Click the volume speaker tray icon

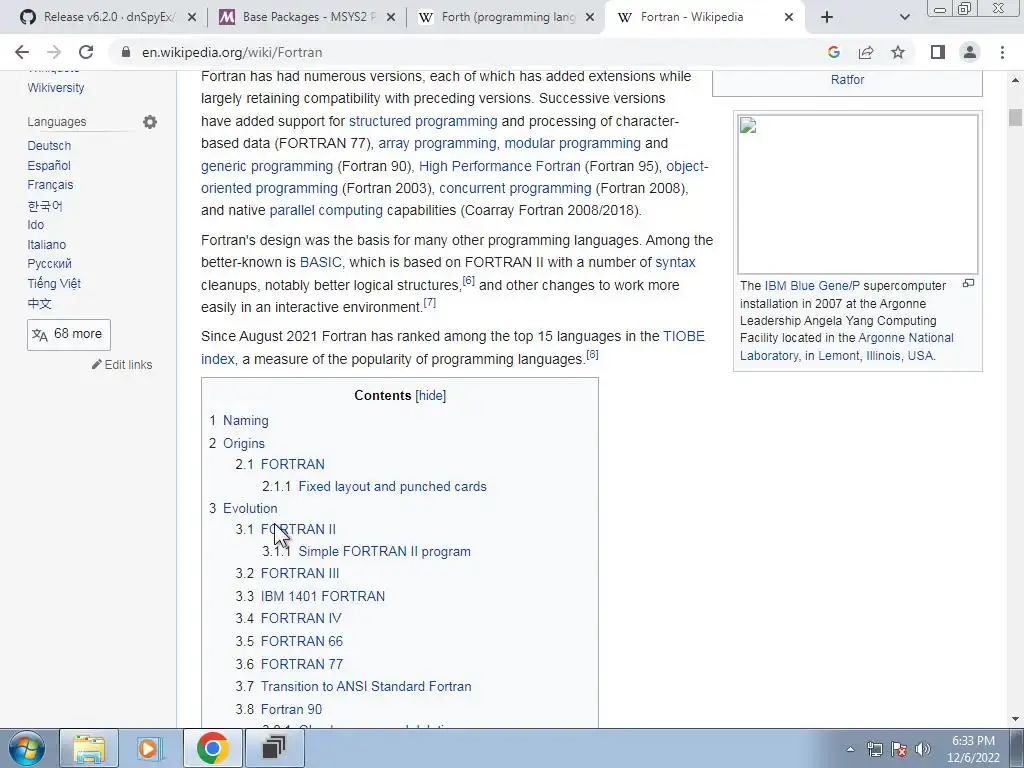click(923, 749)
